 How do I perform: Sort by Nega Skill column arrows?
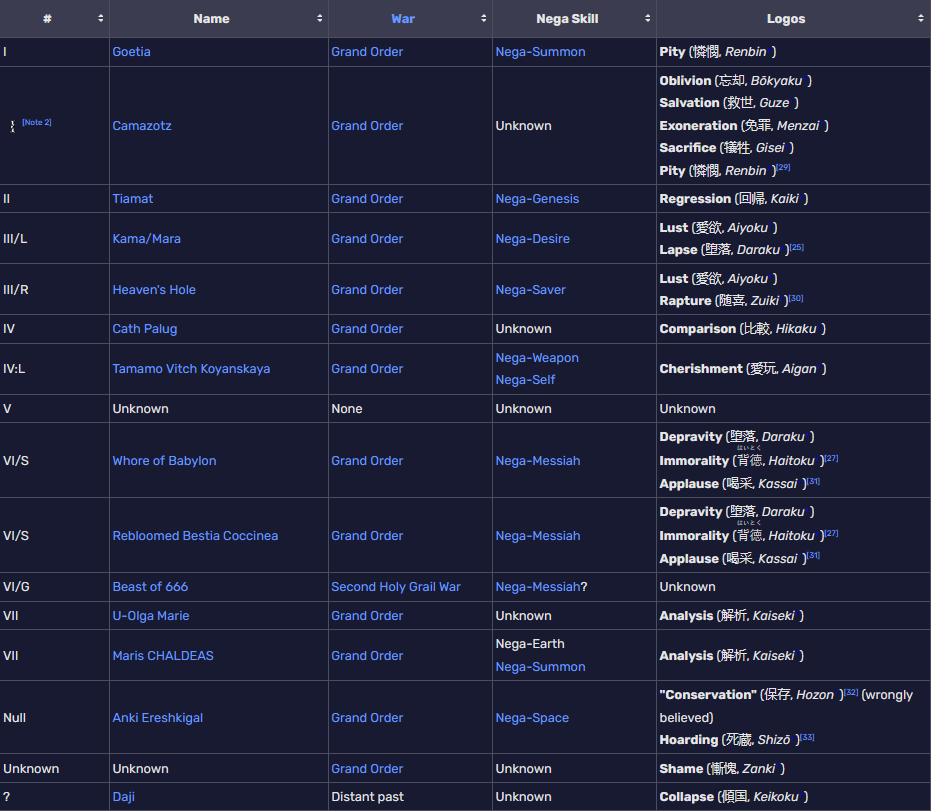click(x=647, y=18)
